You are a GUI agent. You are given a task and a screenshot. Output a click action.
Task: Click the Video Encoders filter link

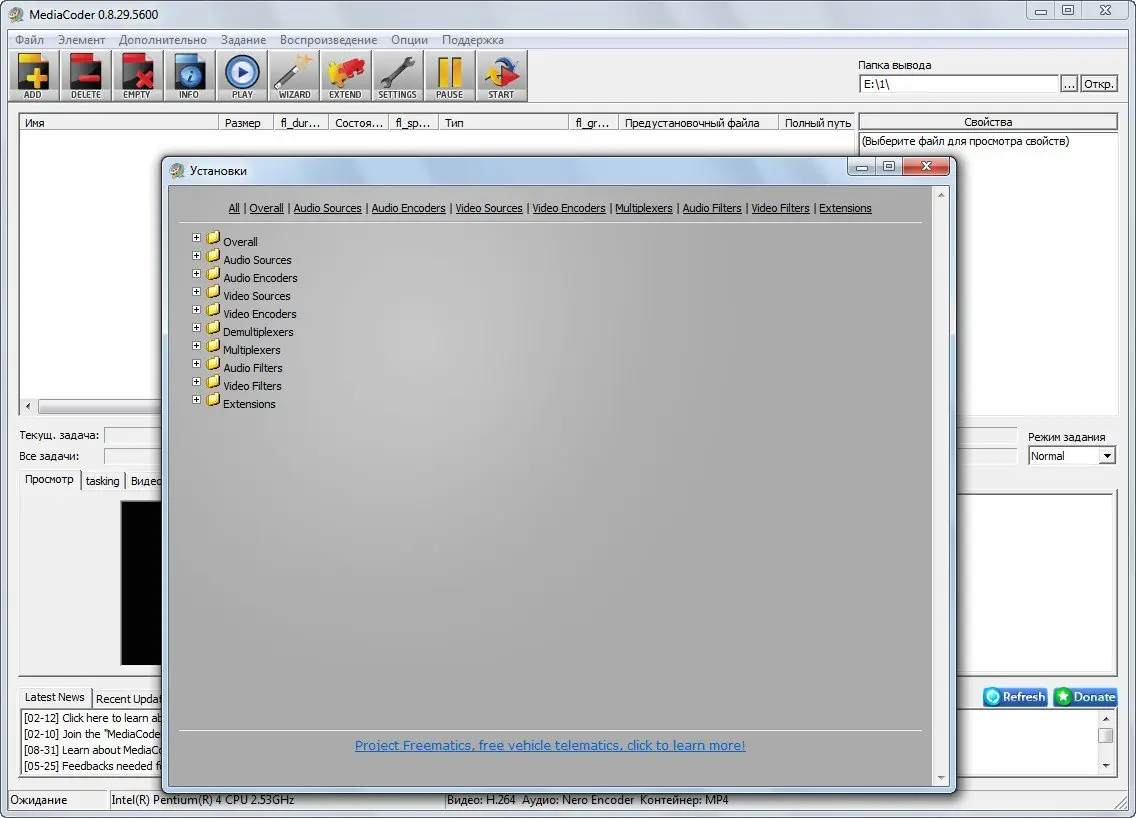pos(569,208)
